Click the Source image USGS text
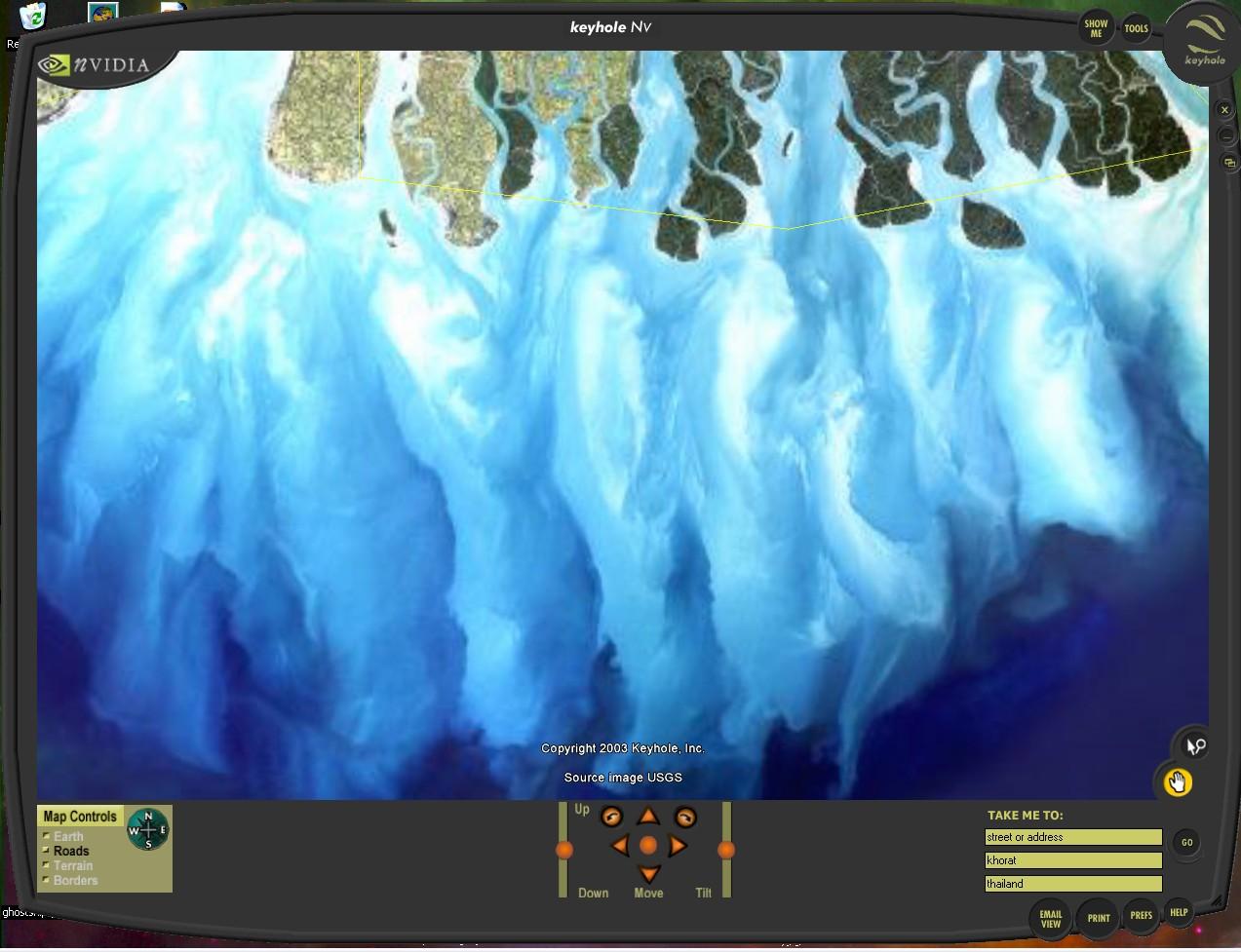 (x=623, y=778)
